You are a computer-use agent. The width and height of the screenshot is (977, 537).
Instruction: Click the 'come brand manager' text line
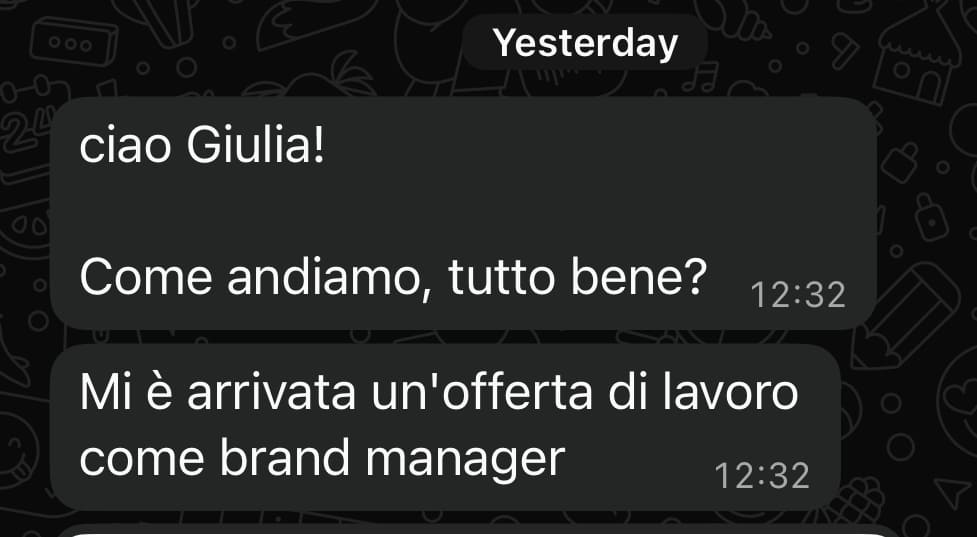(322, 460)
